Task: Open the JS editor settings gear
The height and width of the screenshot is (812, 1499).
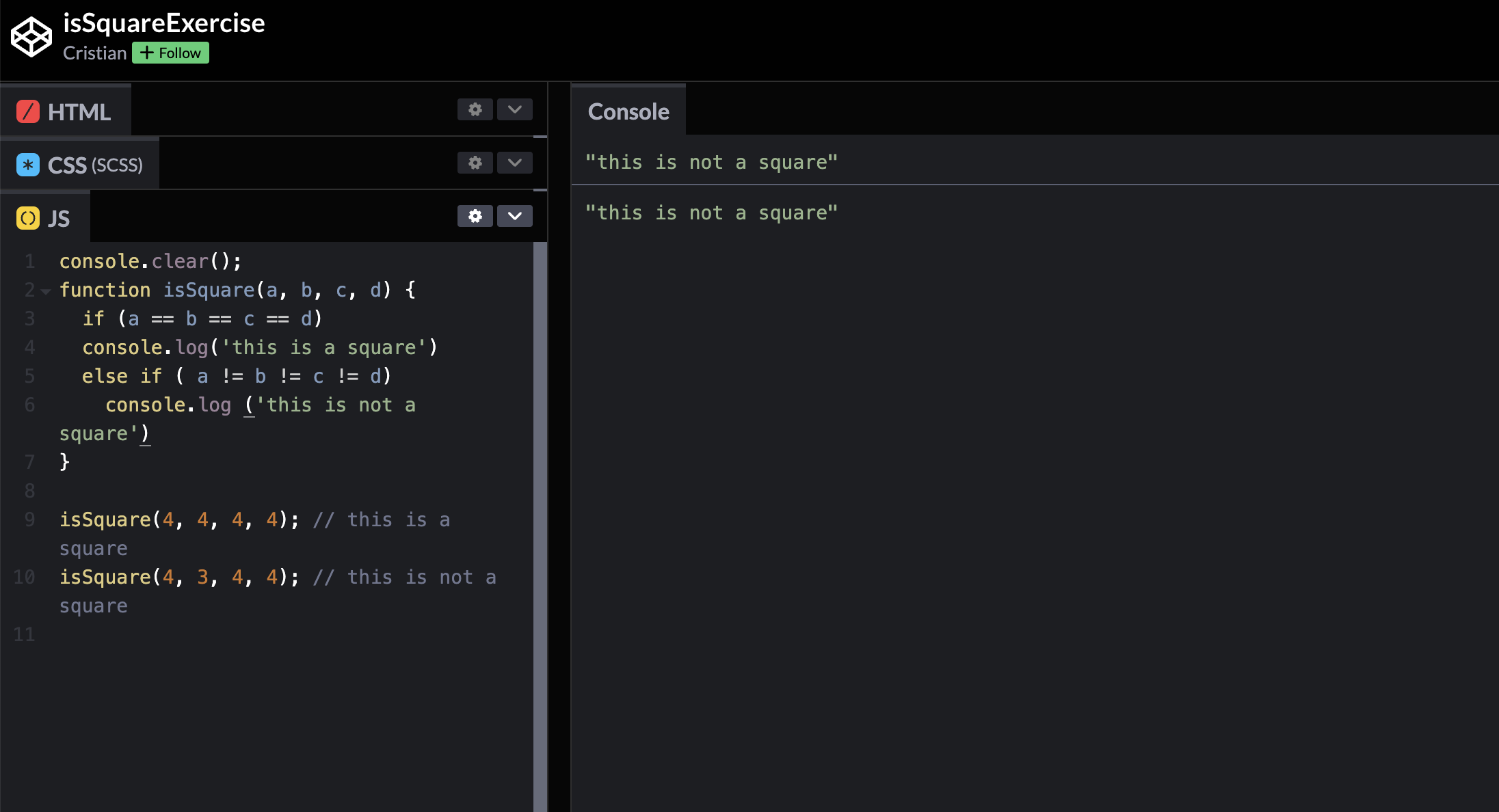Action: (475, 216)
